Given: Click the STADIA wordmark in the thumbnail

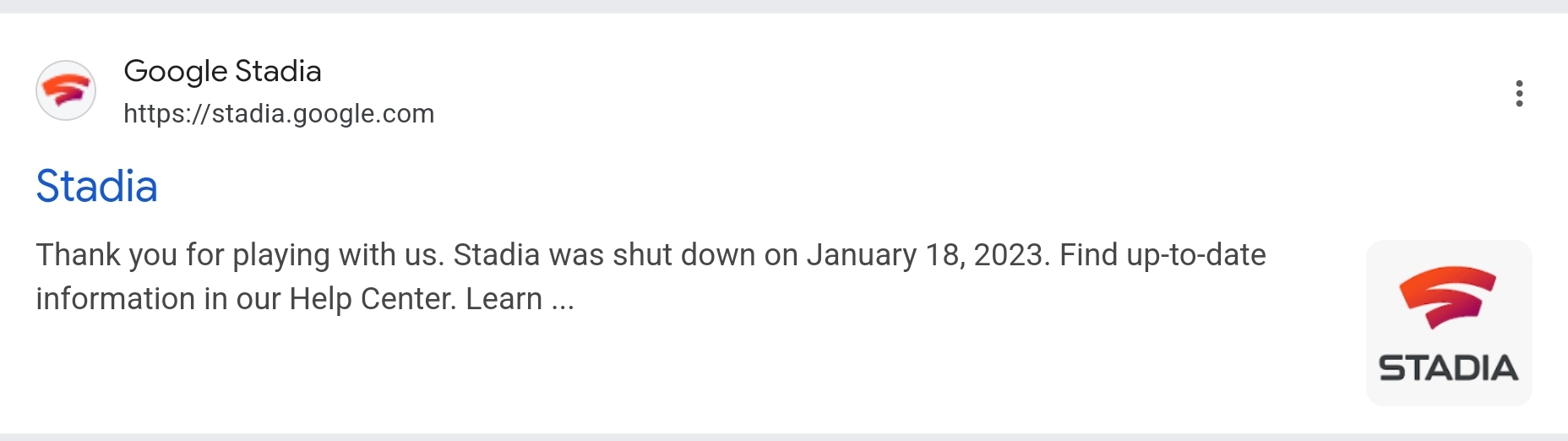Looking at the screenshot, I should click(x=1448, y=368).
